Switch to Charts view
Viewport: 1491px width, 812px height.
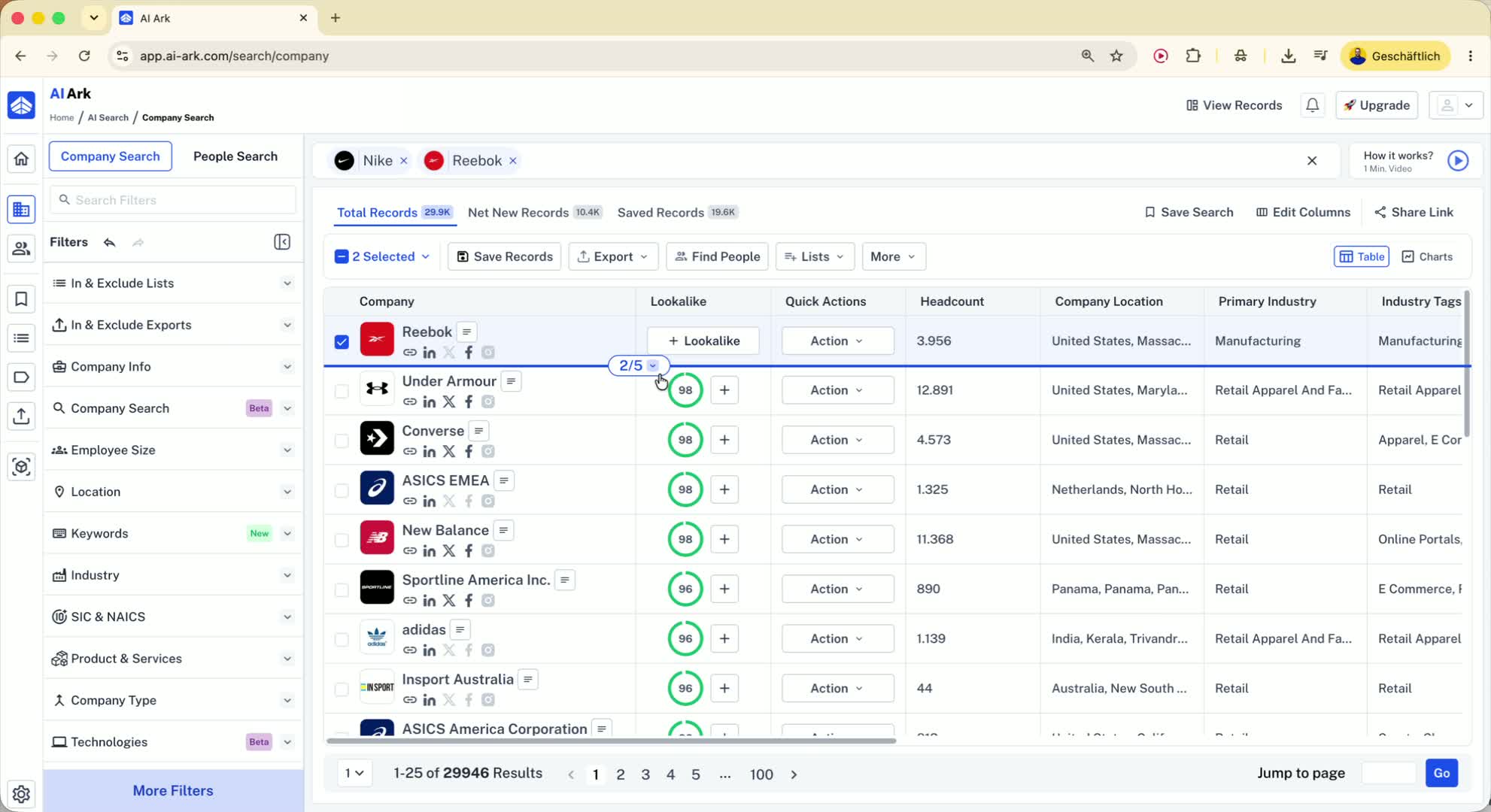click(1427, 256)
